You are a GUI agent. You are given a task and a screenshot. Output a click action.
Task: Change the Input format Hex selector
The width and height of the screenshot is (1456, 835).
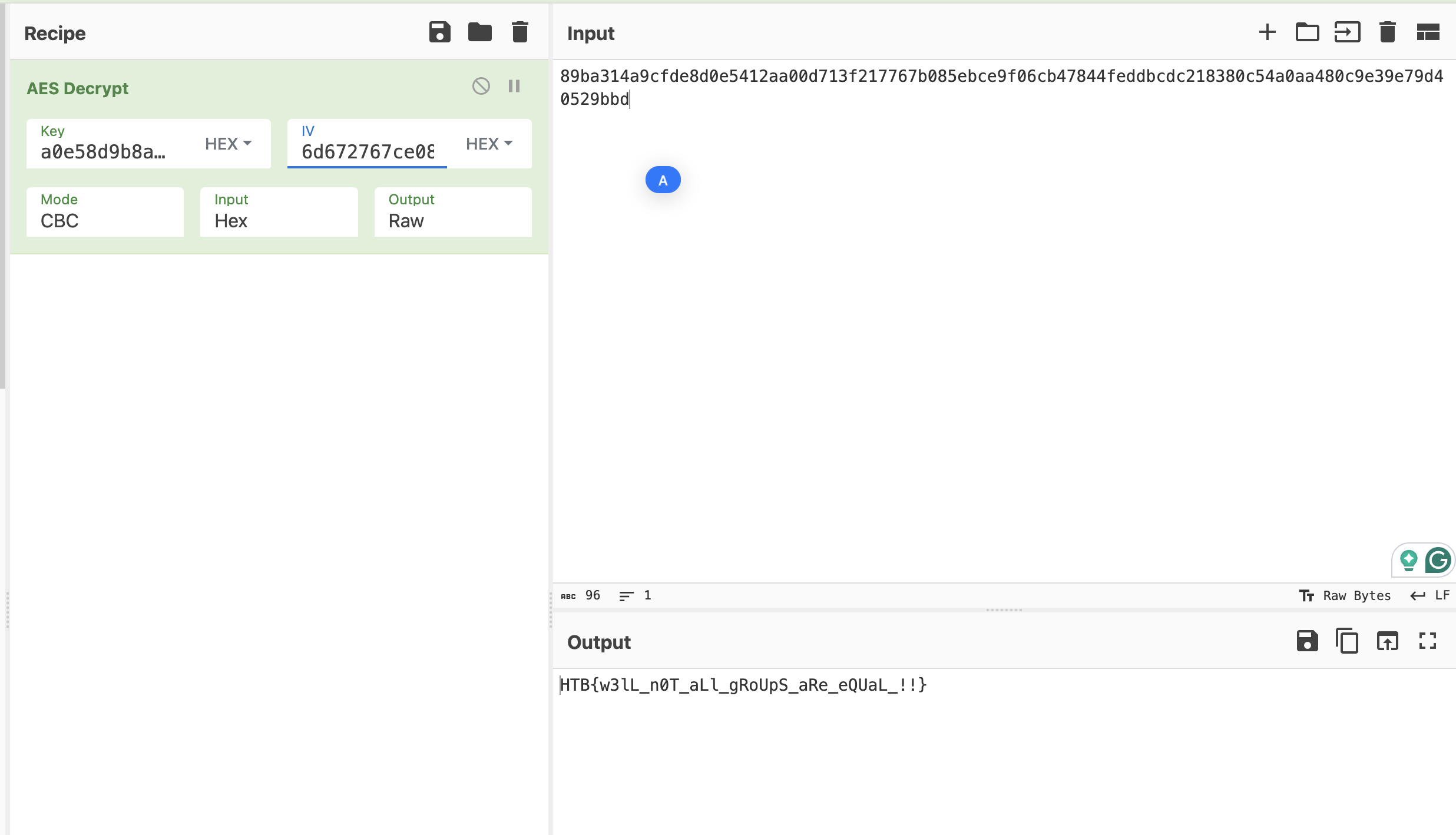click(279, 212)
